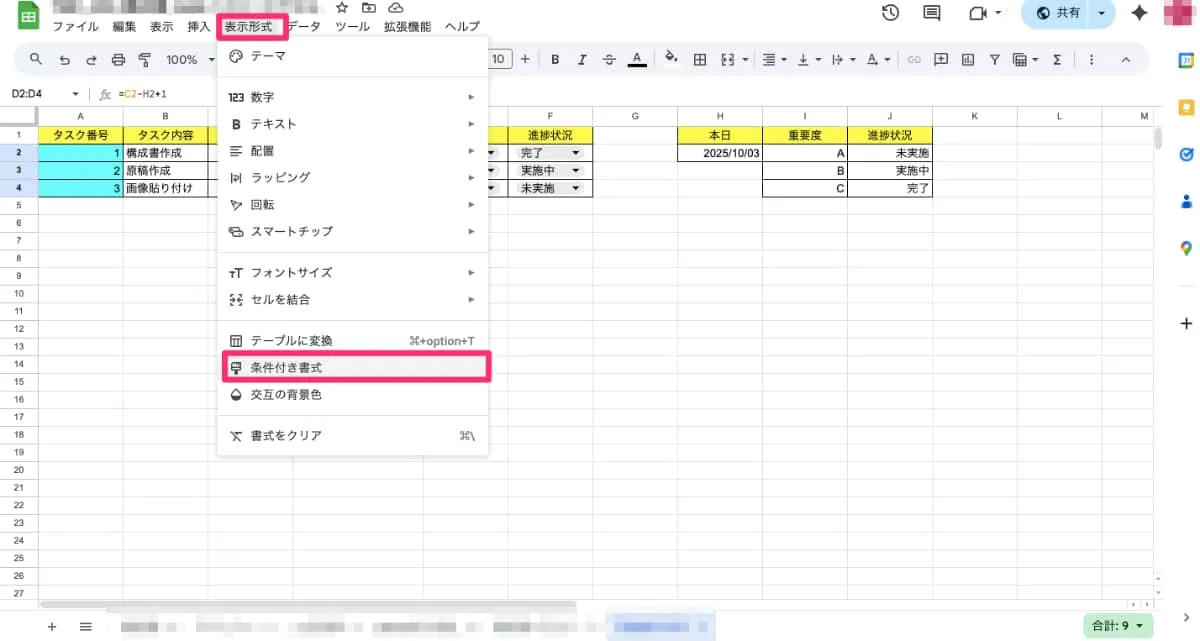Undo the last action
This screenshot has width=1200, height=641.
[x=65, y=59]
